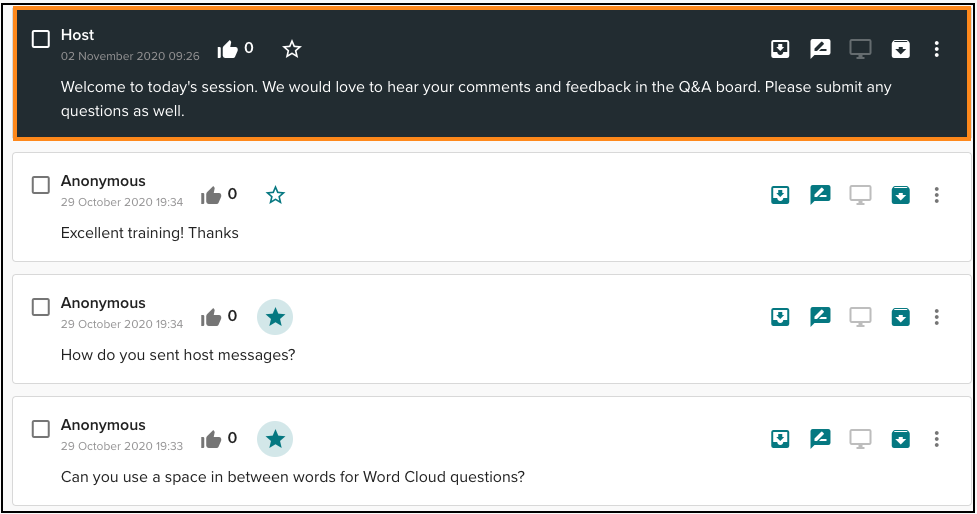Click the download-arrow icon on Host message
Image resolution: width=977 pixels, height=514 pixels.
780,49
